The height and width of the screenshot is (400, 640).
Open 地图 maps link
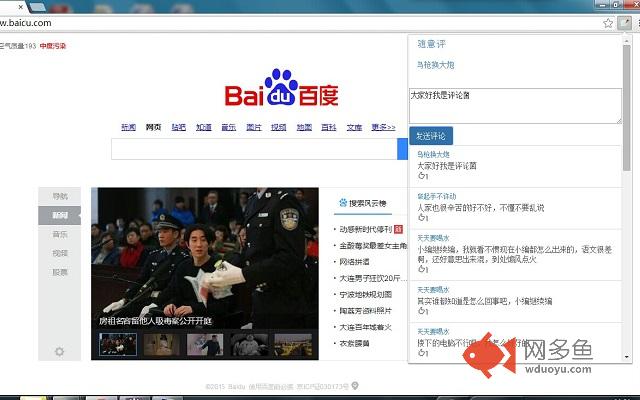point(304,127)
